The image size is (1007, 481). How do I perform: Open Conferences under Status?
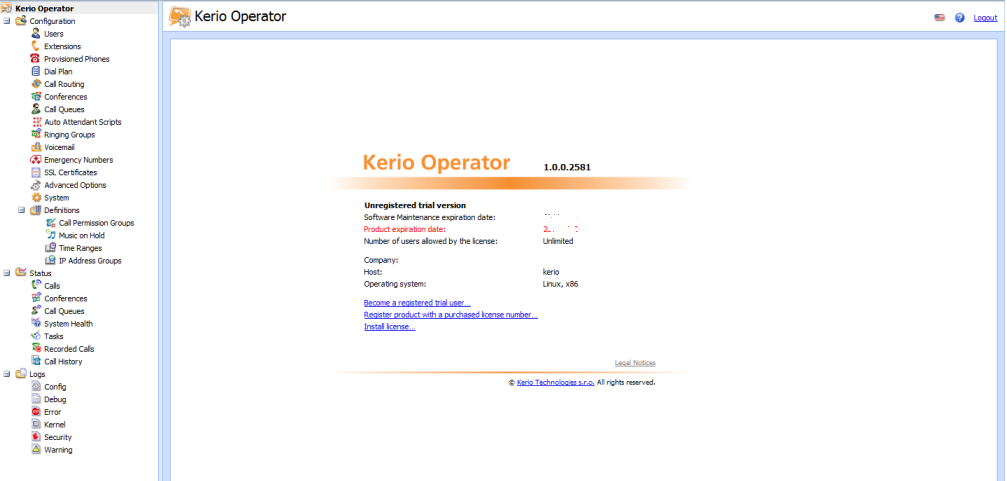[x=66, y=298]
